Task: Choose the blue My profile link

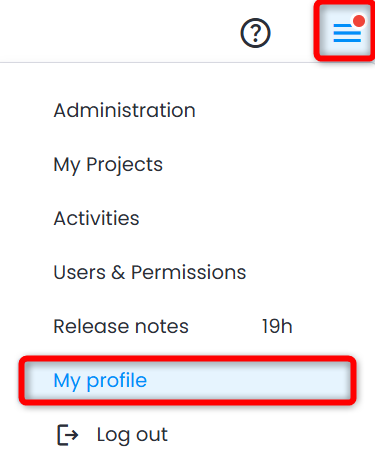Action: coord(100,381)
